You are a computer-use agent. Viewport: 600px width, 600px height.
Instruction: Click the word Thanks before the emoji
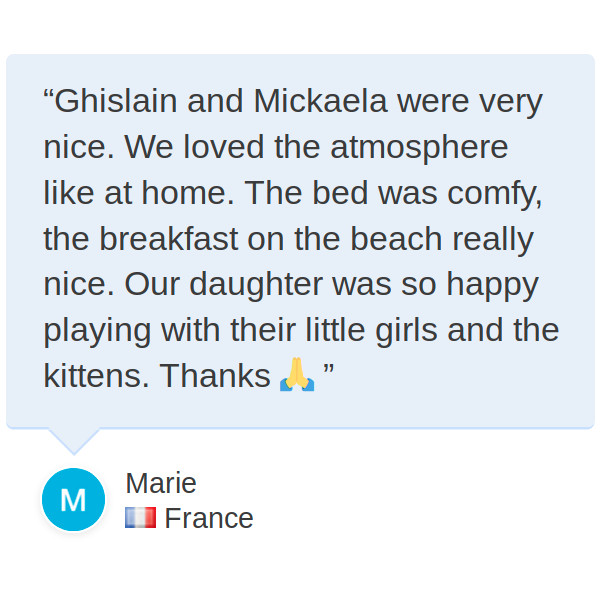point(215,375)
